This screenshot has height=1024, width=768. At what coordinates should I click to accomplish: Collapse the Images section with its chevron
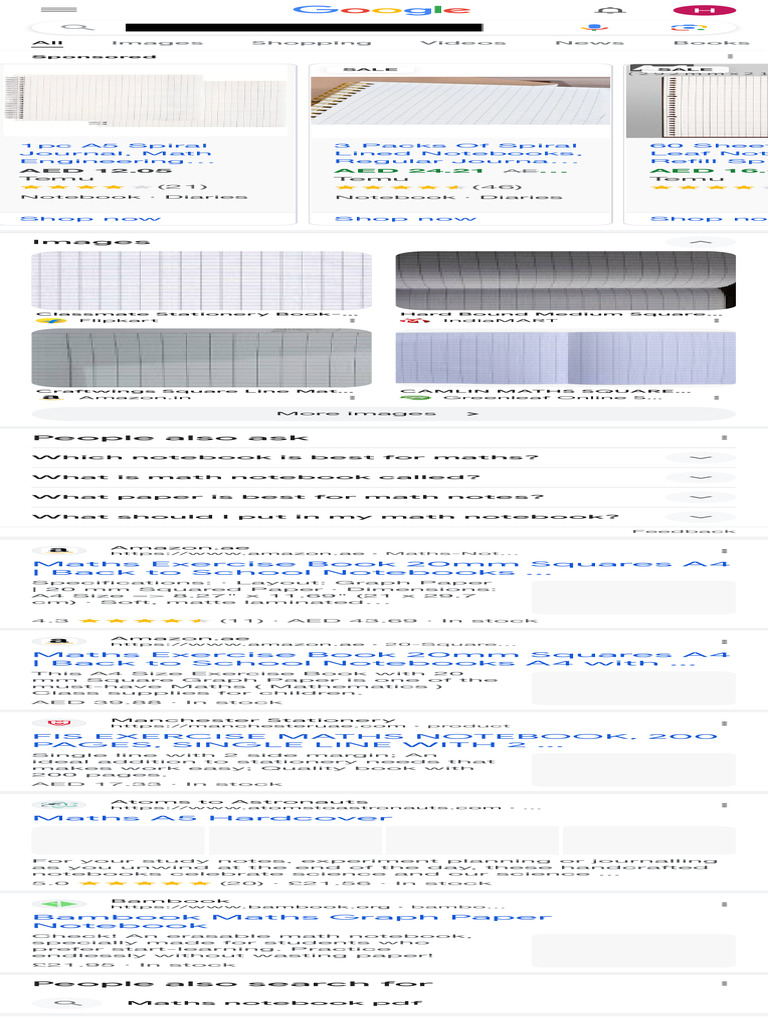700,242
